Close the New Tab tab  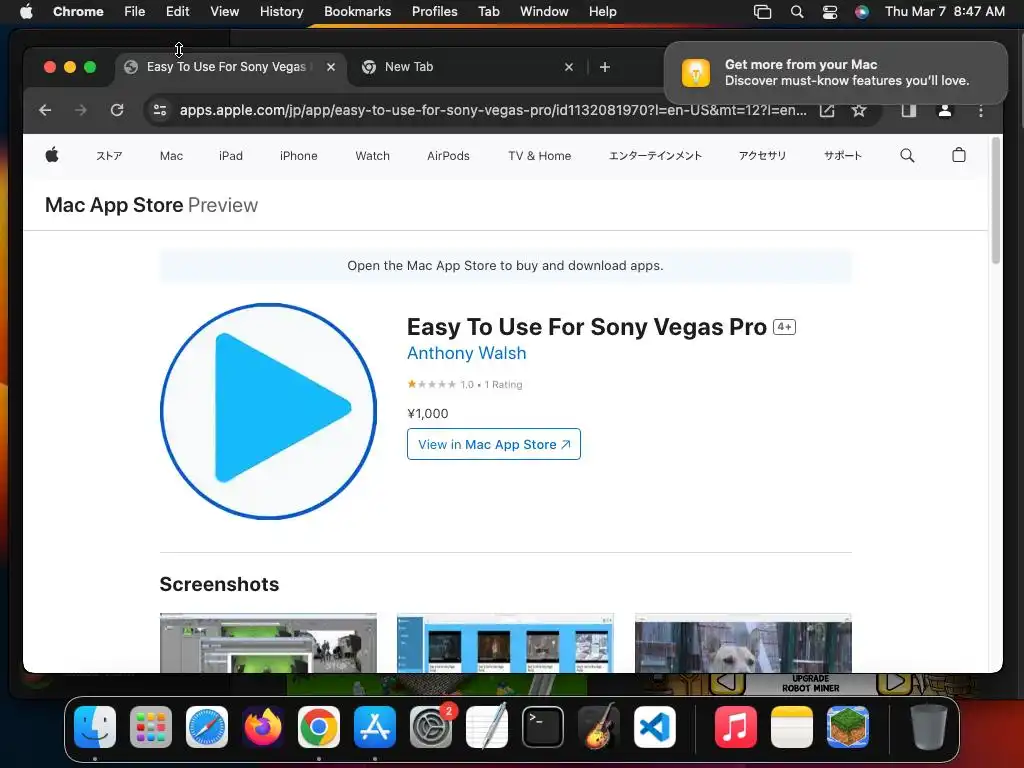[569, 67]
